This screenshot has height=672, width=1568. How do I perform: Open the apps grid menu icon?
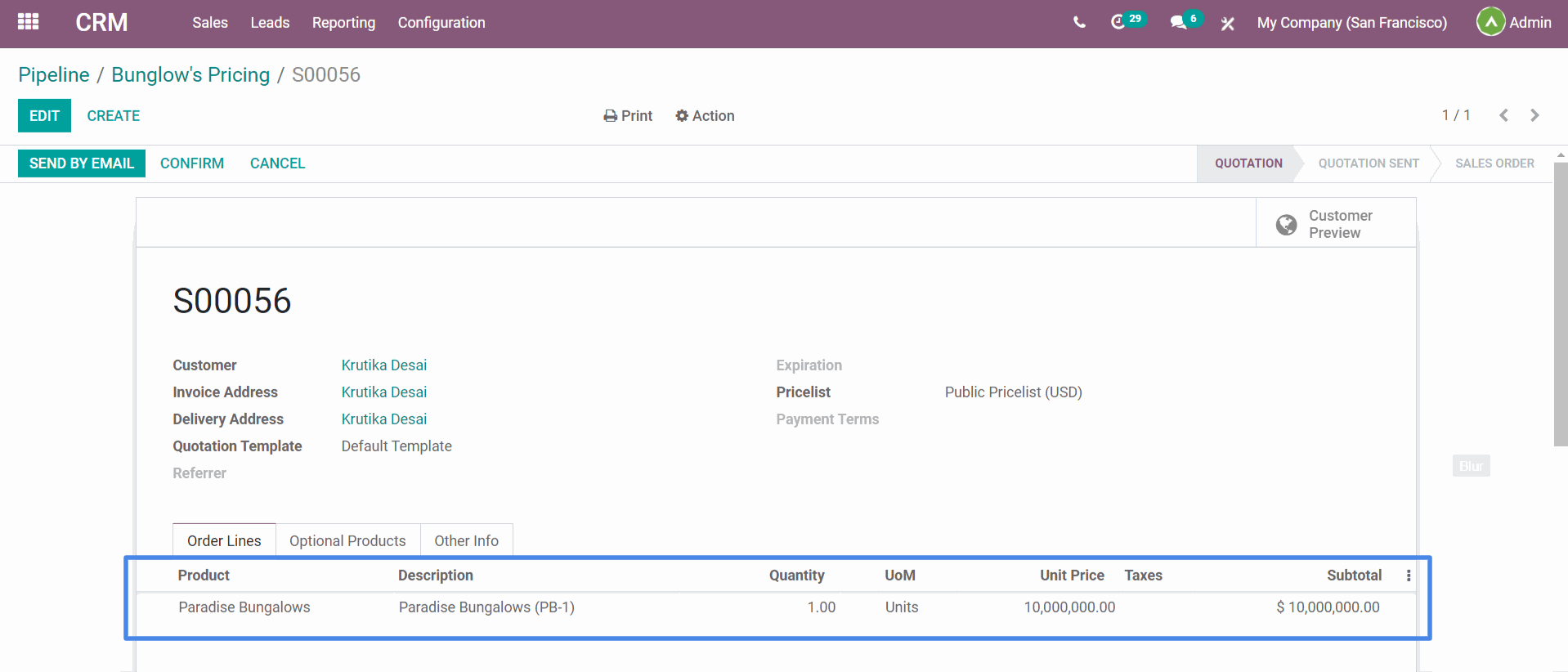(x=29, y=22)
